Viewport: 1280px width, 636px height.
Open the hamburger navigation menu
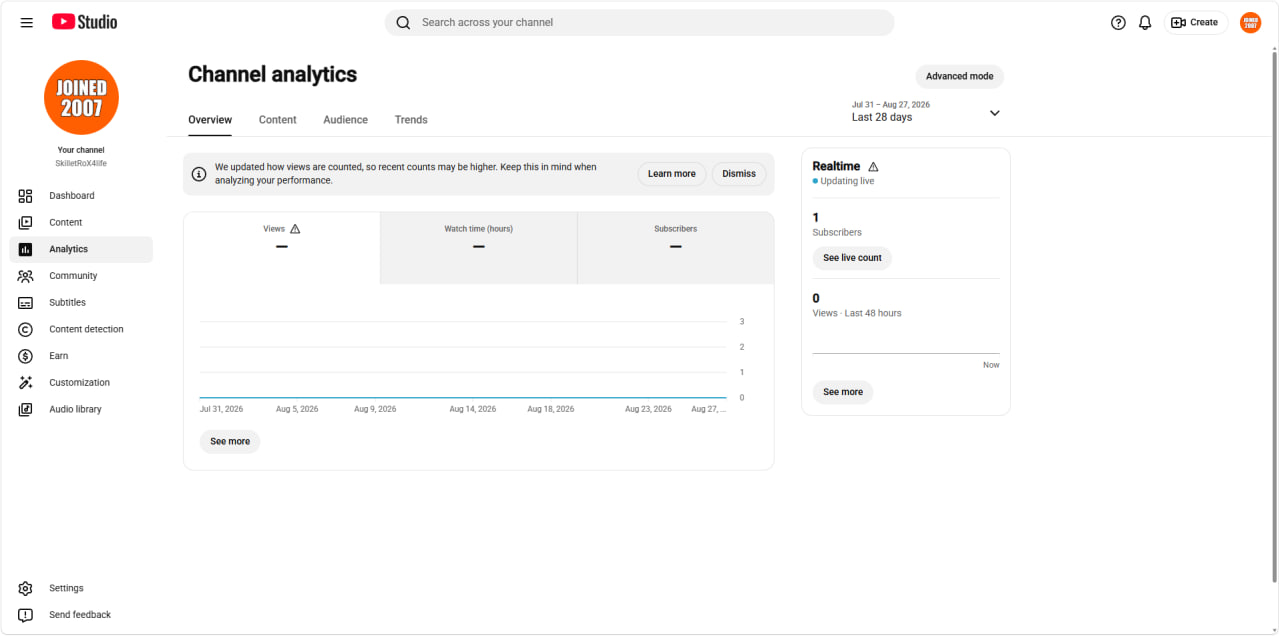tap(27, 22)
